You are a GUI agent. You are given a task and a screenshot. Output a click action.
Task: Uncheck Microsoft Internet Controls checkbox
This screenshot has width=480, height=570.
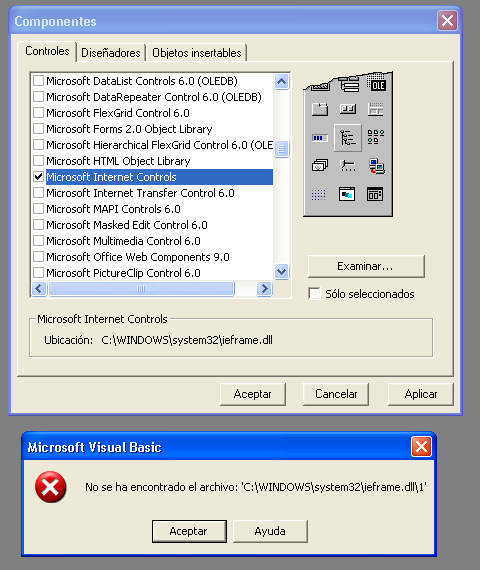click(x=38, y=176)
